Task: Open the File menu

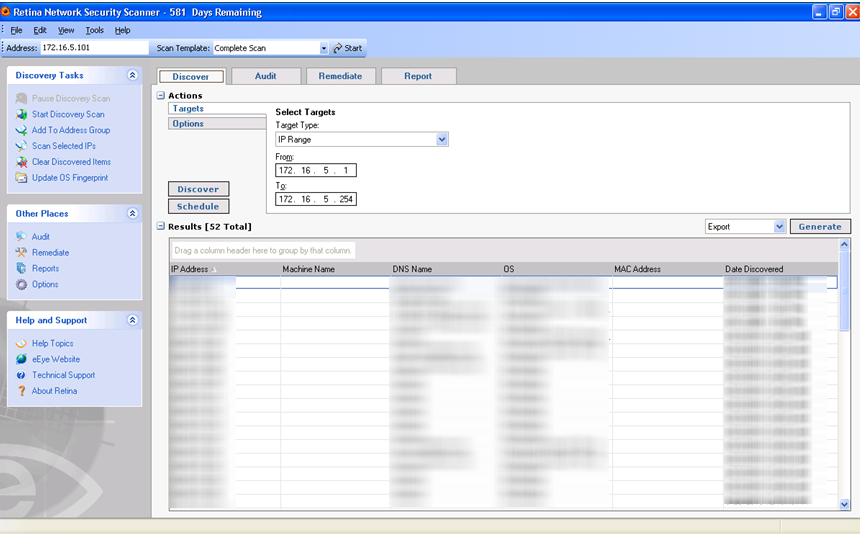Action: click(x=16, y=30)
